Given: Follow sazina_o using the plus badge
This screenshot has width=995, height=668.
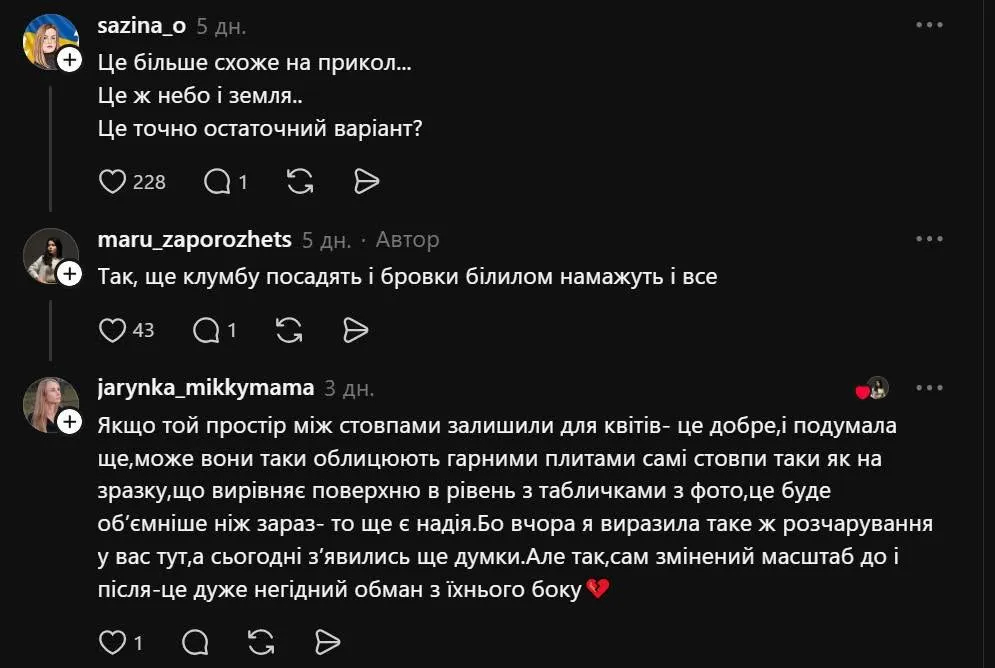Looking at the screenshot, I should [70, 60].
